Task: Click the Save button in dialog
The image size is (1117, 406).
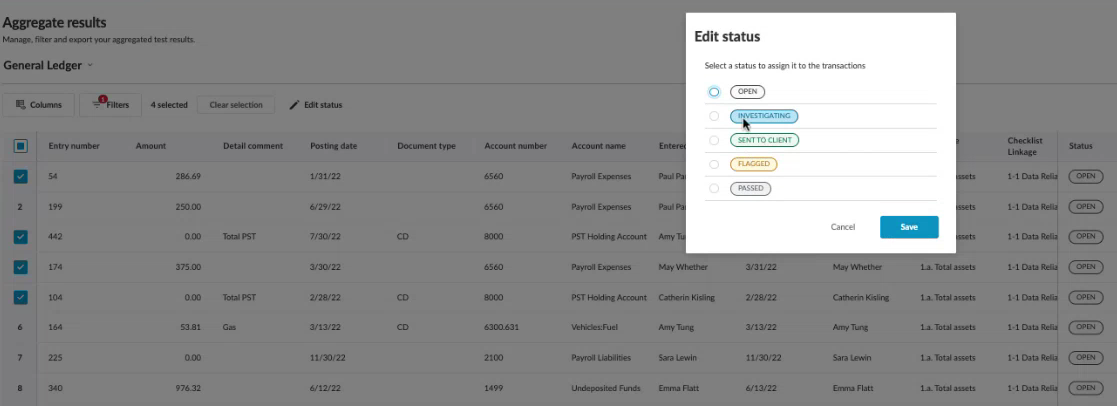Action: click(x=908, y=227)
